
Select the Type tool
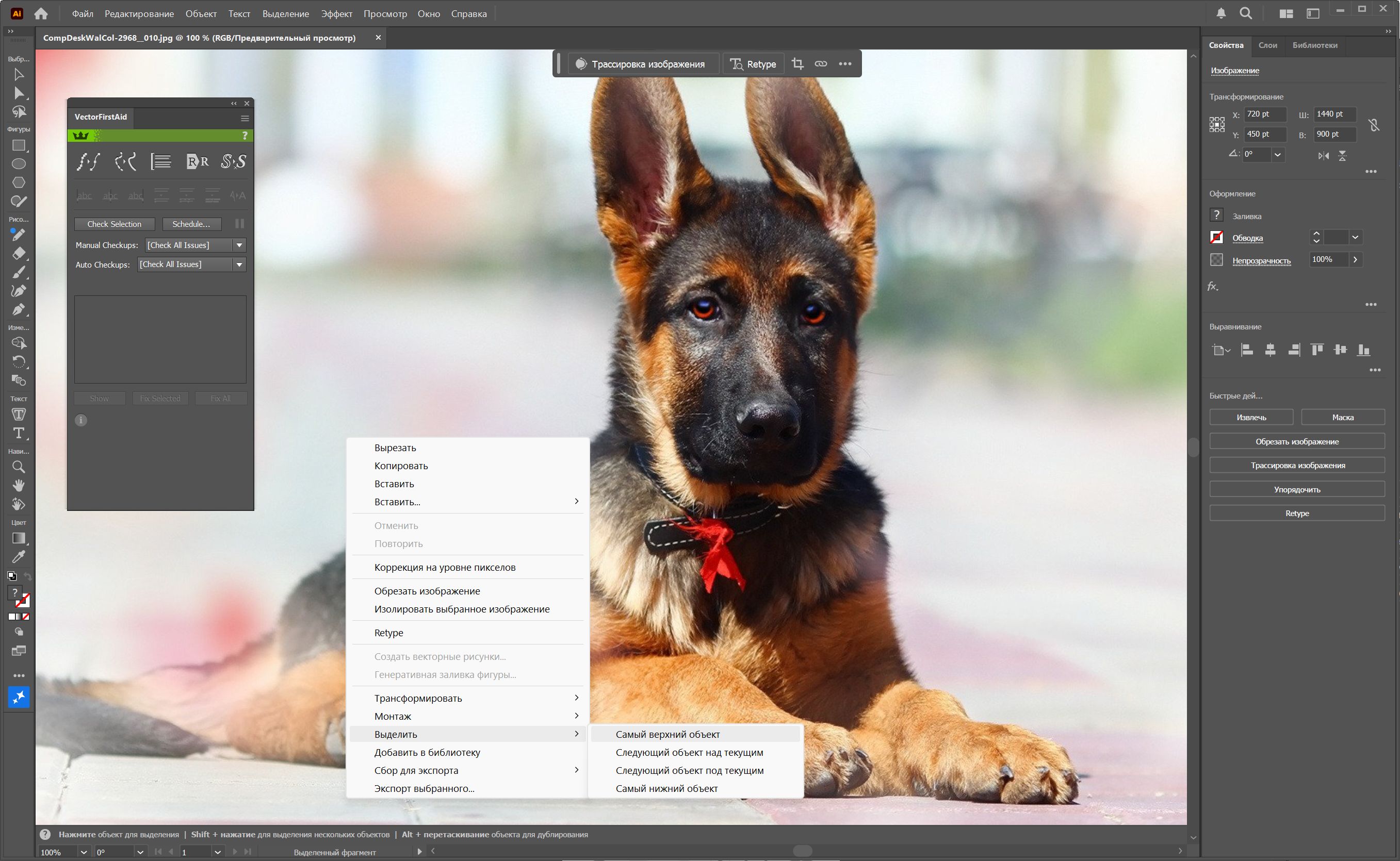pyautogui.click(x=19, y=434)
